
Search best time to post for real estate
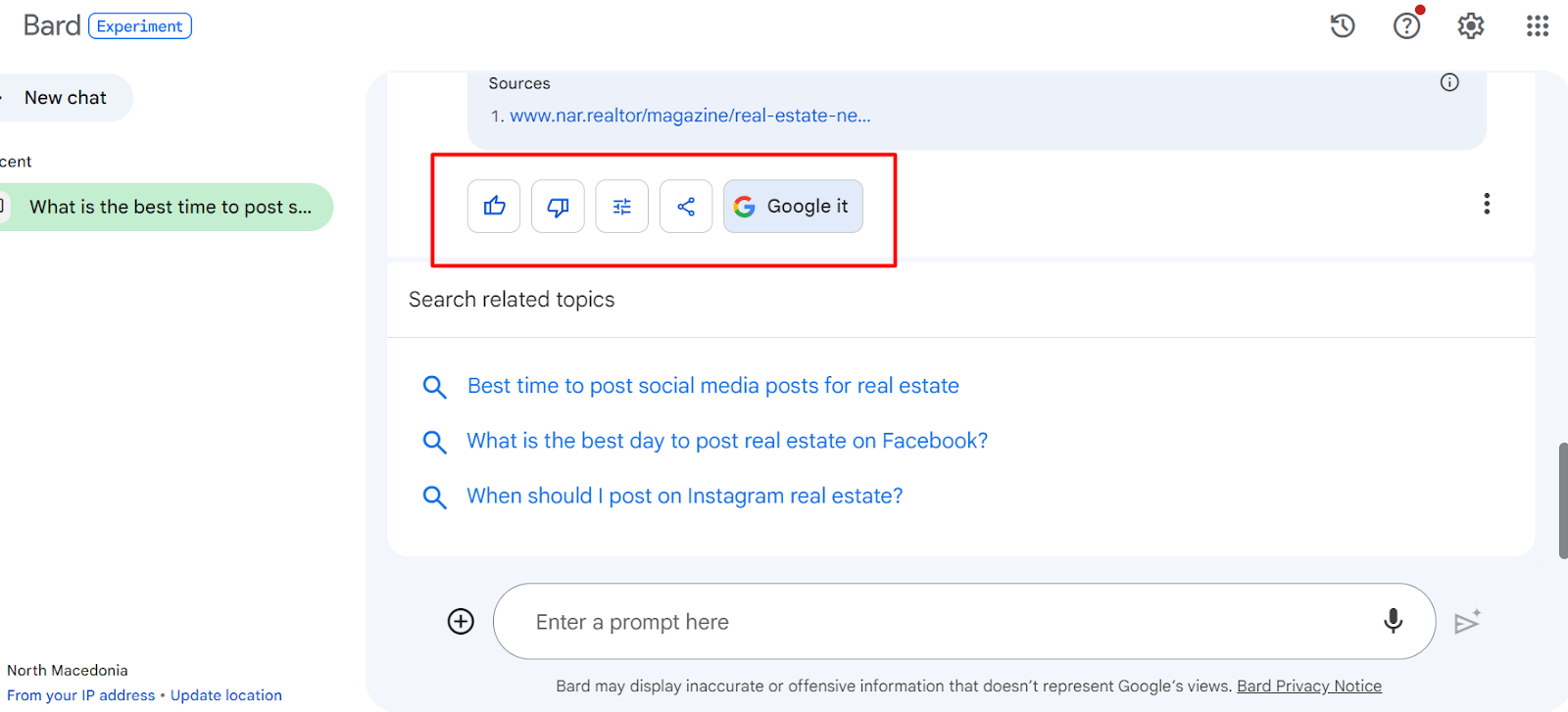713,386
